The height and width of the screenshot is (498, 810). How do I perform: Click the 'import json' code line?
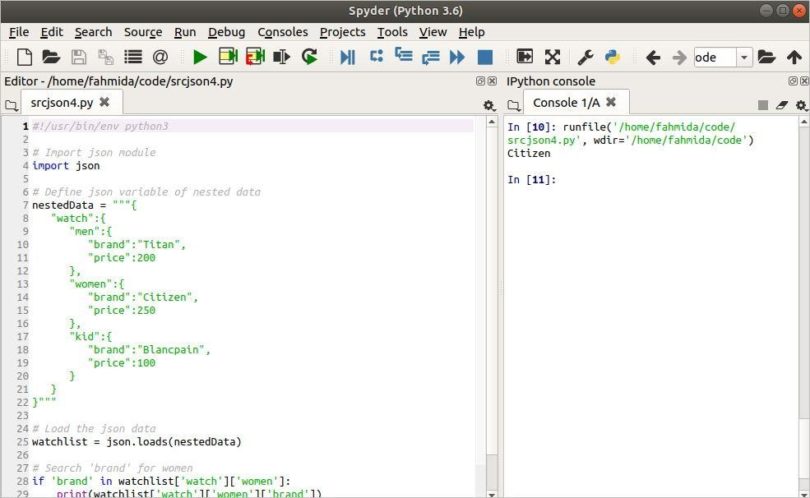[66, 166]
